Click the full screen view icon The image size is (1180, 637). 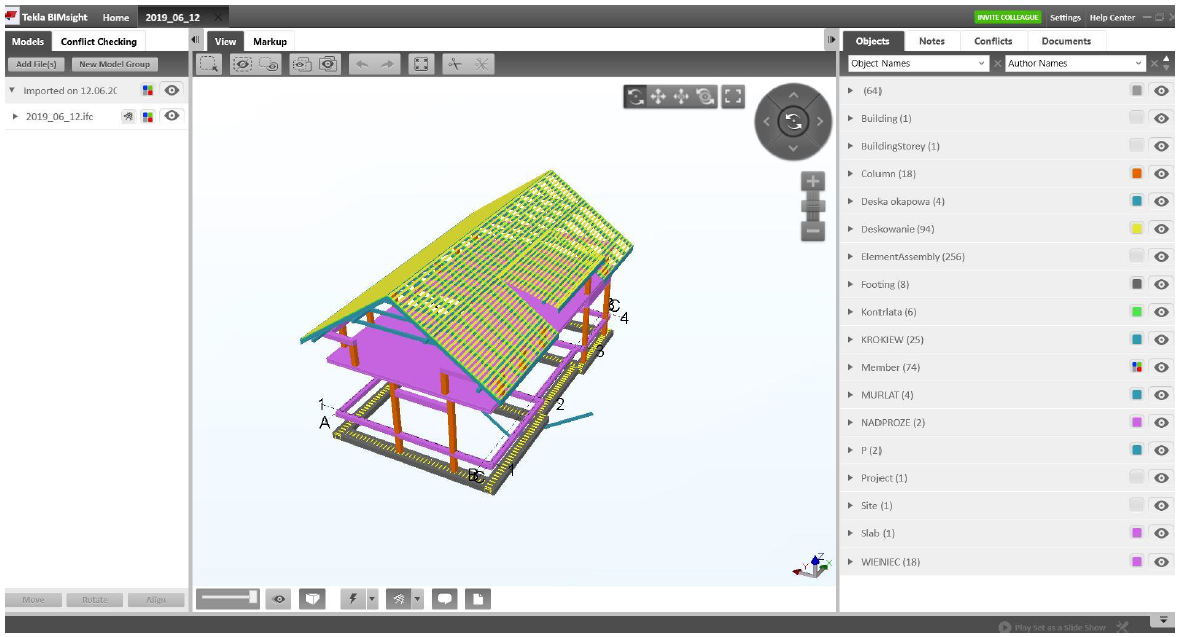(734, 96)
